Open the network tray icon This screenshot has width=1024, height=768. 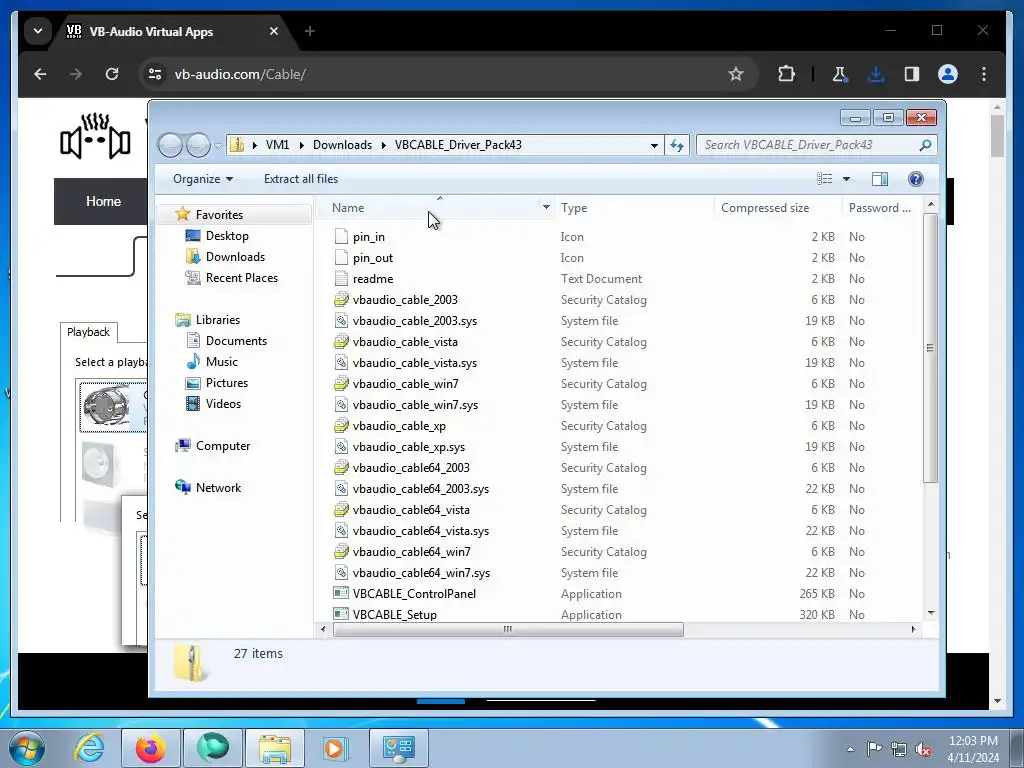[899, 749]
